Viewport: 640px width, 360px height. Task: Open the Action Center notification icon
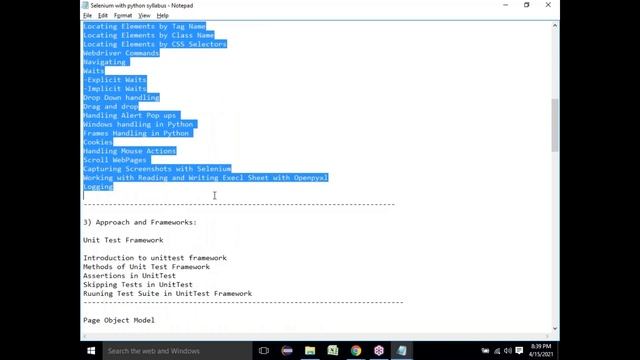tap(519, 351)
